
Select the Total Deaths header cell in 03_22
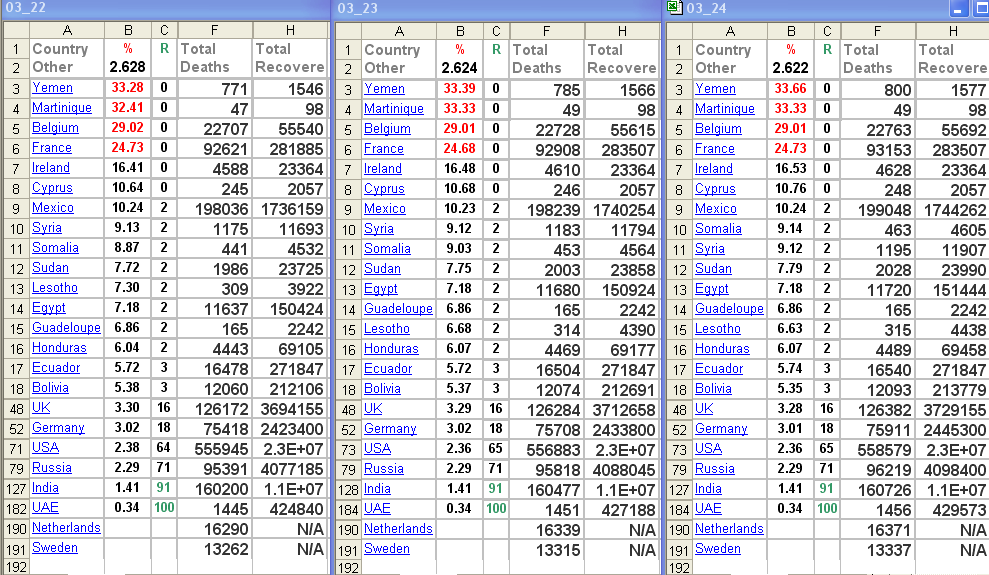coord(215,58)
